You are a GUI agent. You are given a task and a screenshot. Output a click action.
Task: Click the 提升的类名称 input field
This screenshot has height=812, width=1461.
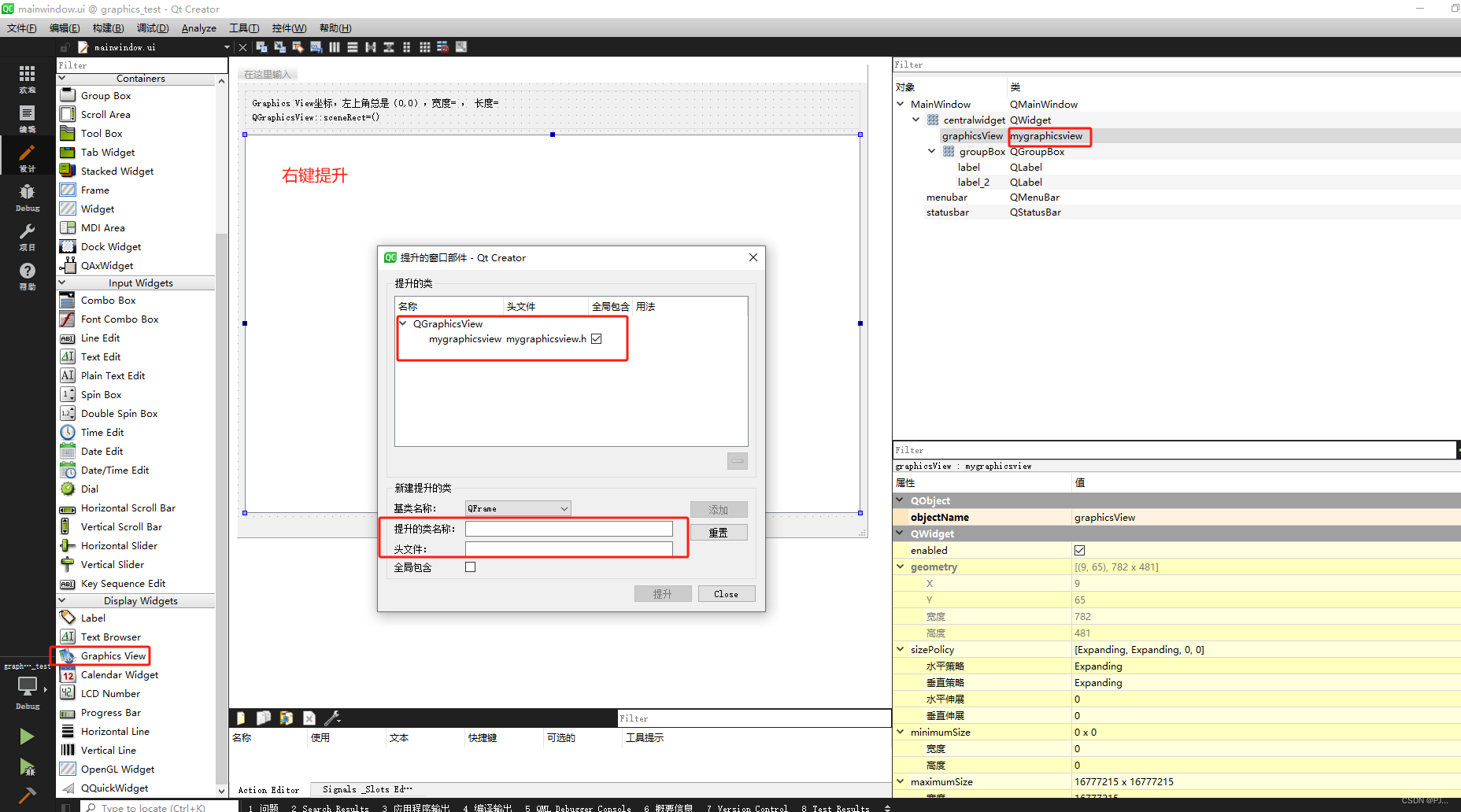point(568,528)
